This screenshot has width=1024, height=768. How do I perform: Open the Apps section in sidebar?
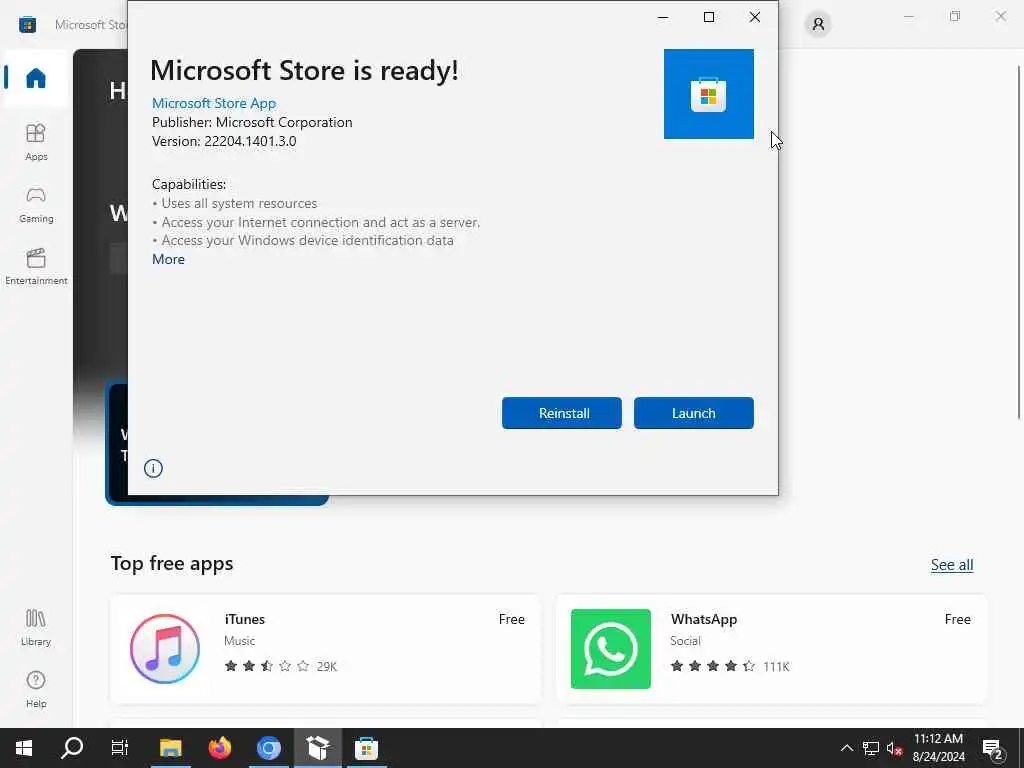(36, 142)
